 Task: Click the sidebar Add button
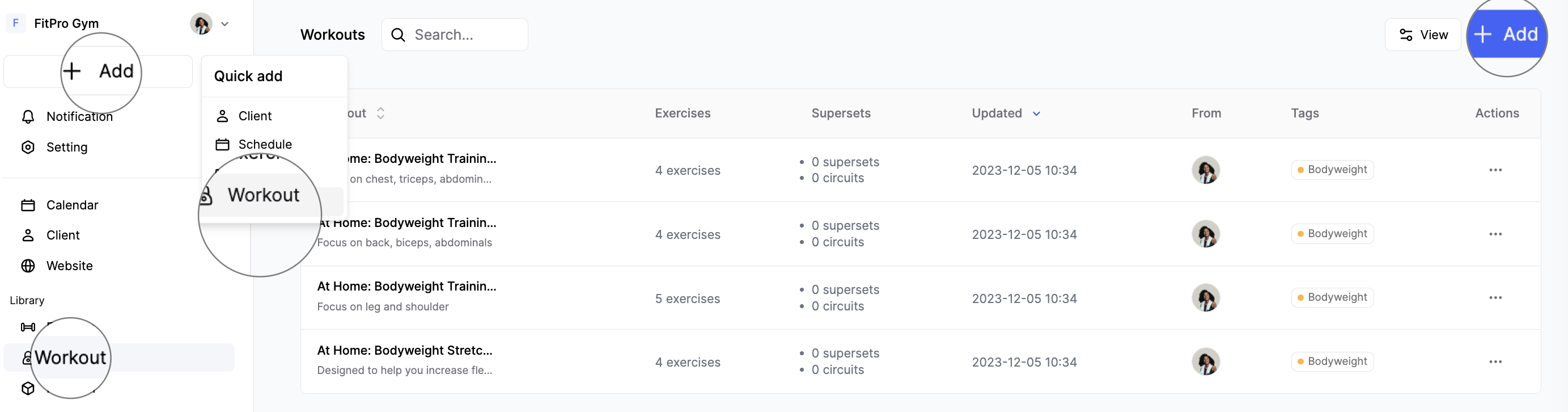click(x=99, y=72)
